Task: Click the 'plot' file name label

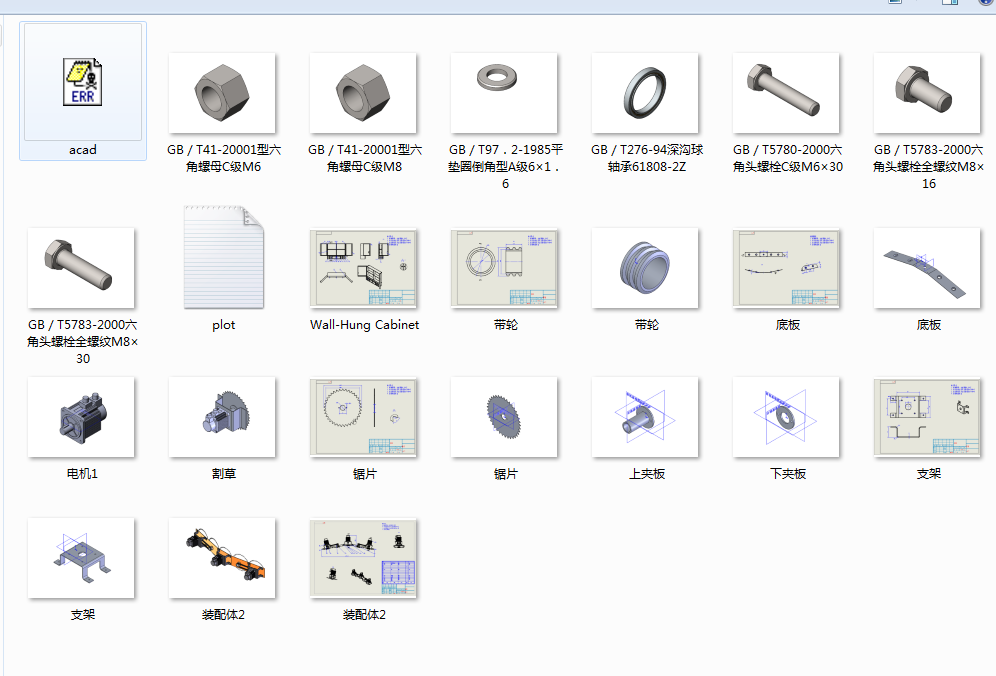Action: coord(224,325)
